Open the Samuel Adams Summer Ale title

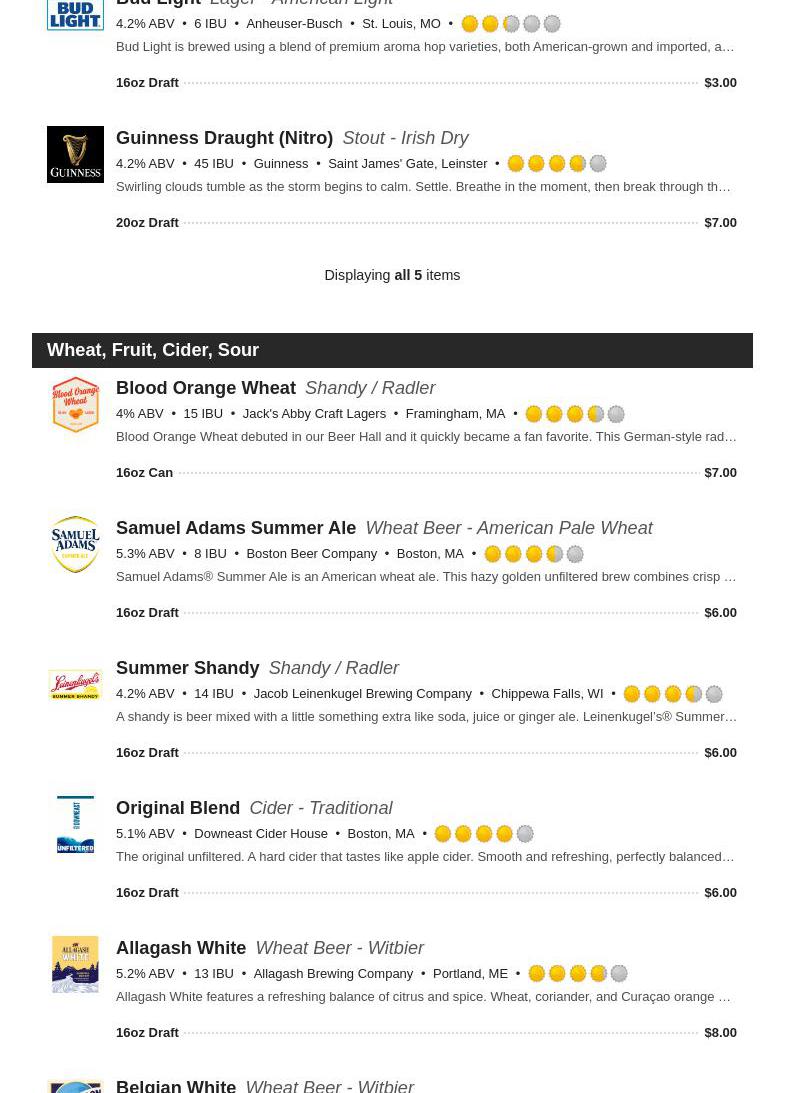tap(236, 528)
